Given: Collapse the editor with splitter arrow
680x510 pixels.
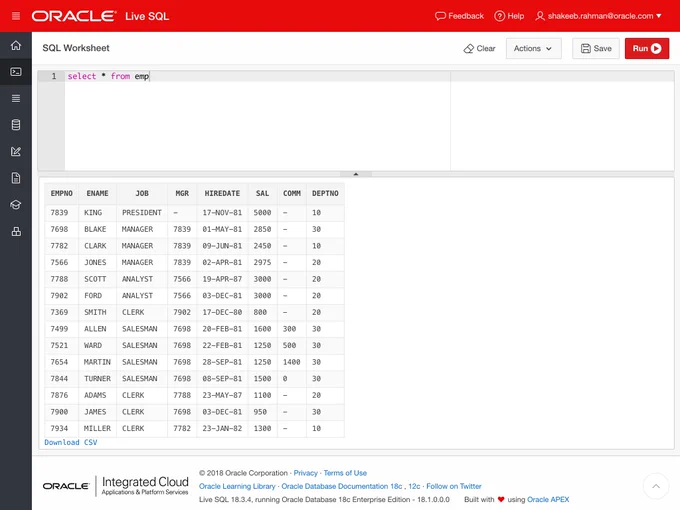Looking at the screenshot, I should 356,174.
